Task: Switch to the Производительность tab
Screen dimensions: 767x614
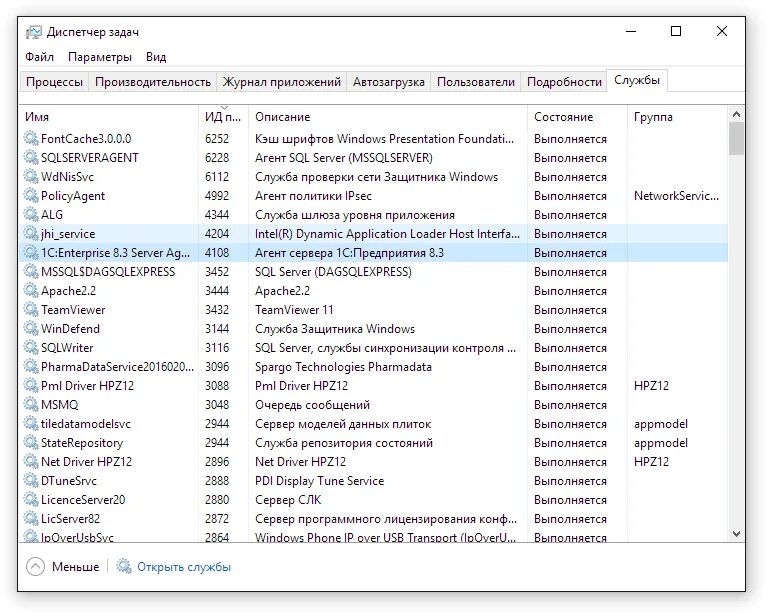Action: click(153, 82)
